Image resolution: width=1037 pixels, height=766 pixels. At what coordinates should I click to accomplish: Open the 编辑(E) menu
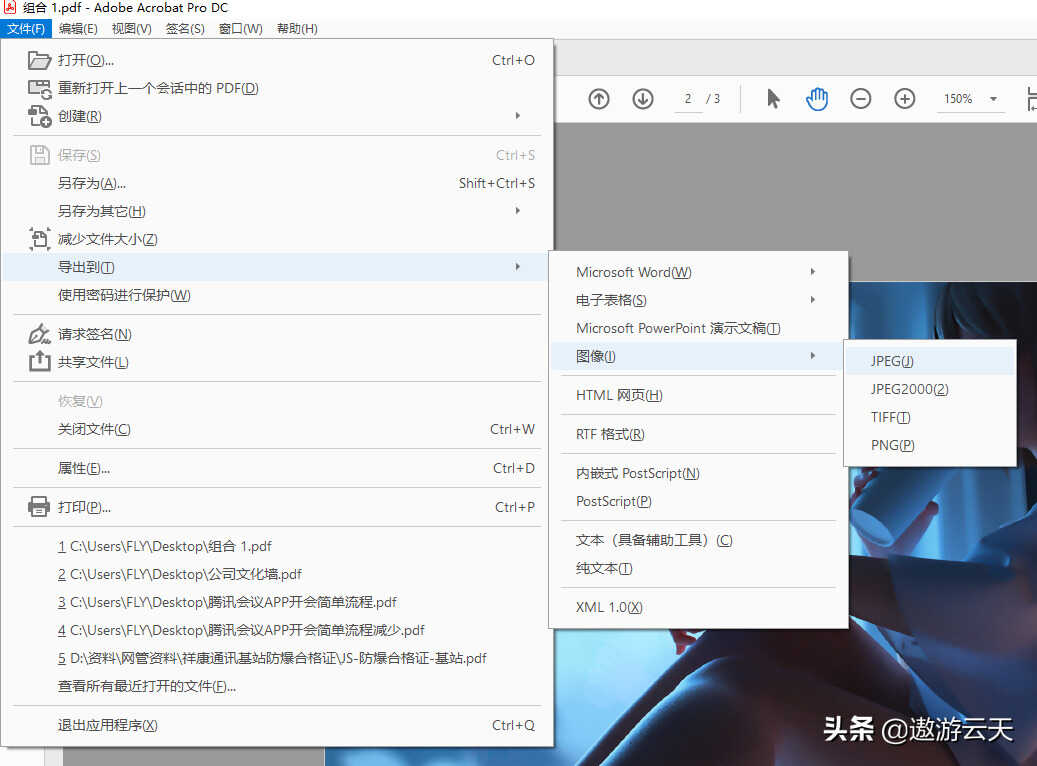[78, 28]
